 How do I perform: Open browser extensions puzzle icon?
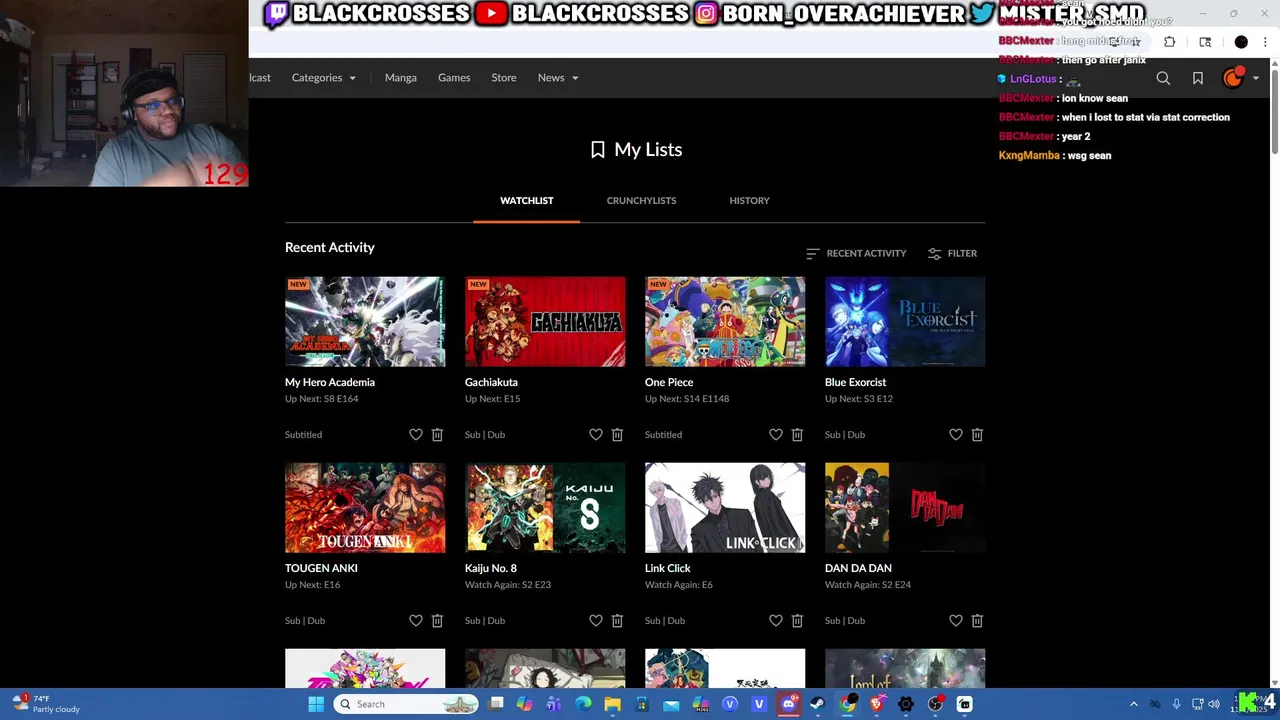[x=1169, y=42]
